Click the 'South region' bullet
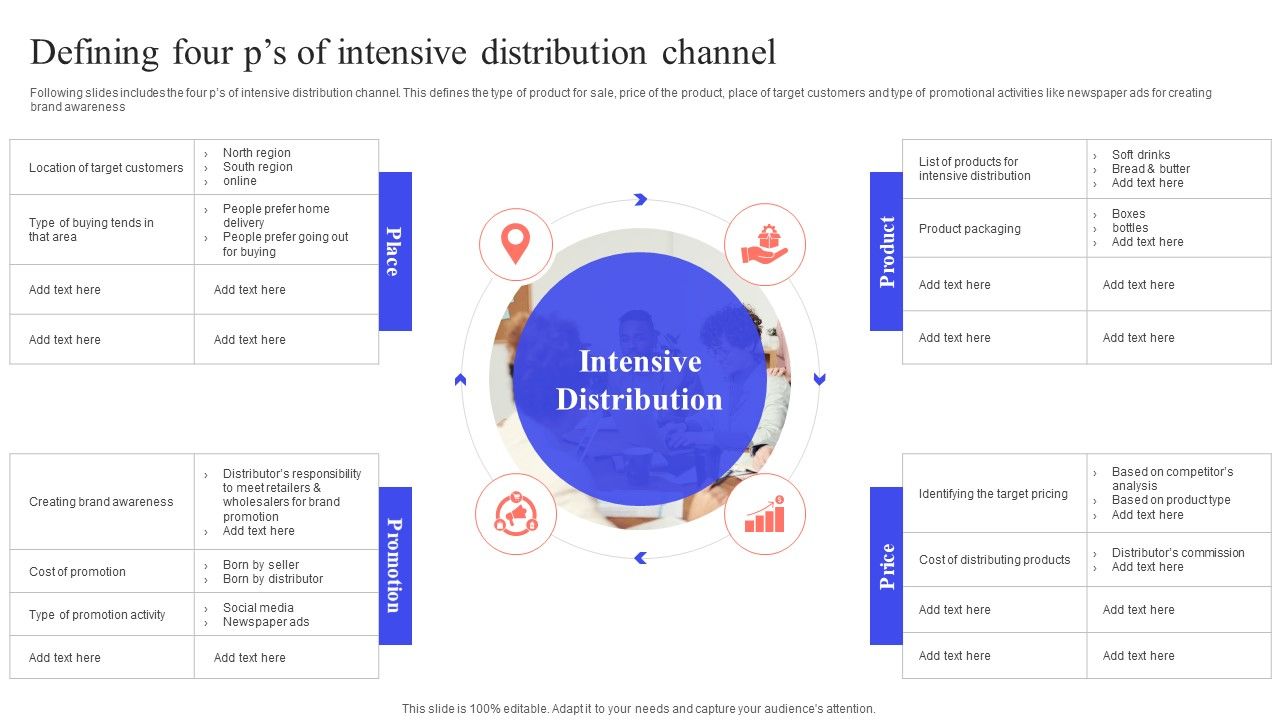Screen dimensions: 1280x720 pos(258,167)
